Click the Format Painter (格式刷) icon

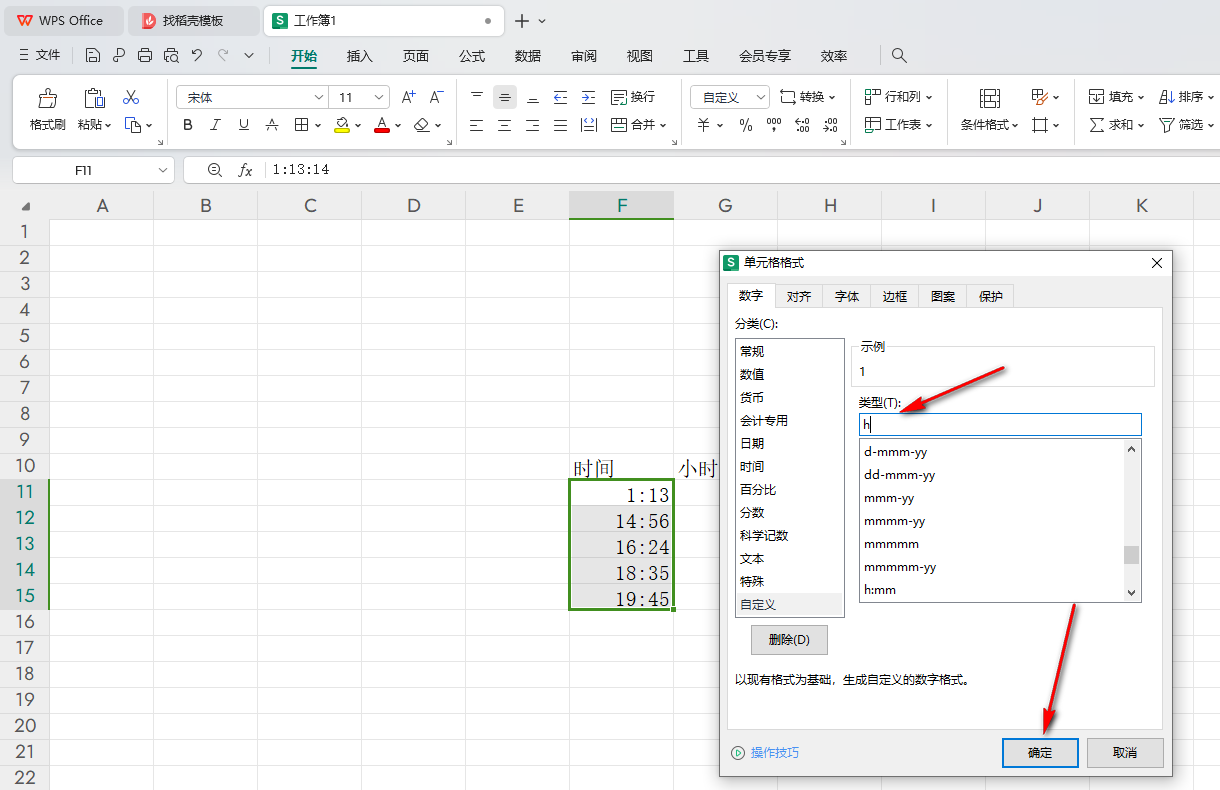pos(47,98)
